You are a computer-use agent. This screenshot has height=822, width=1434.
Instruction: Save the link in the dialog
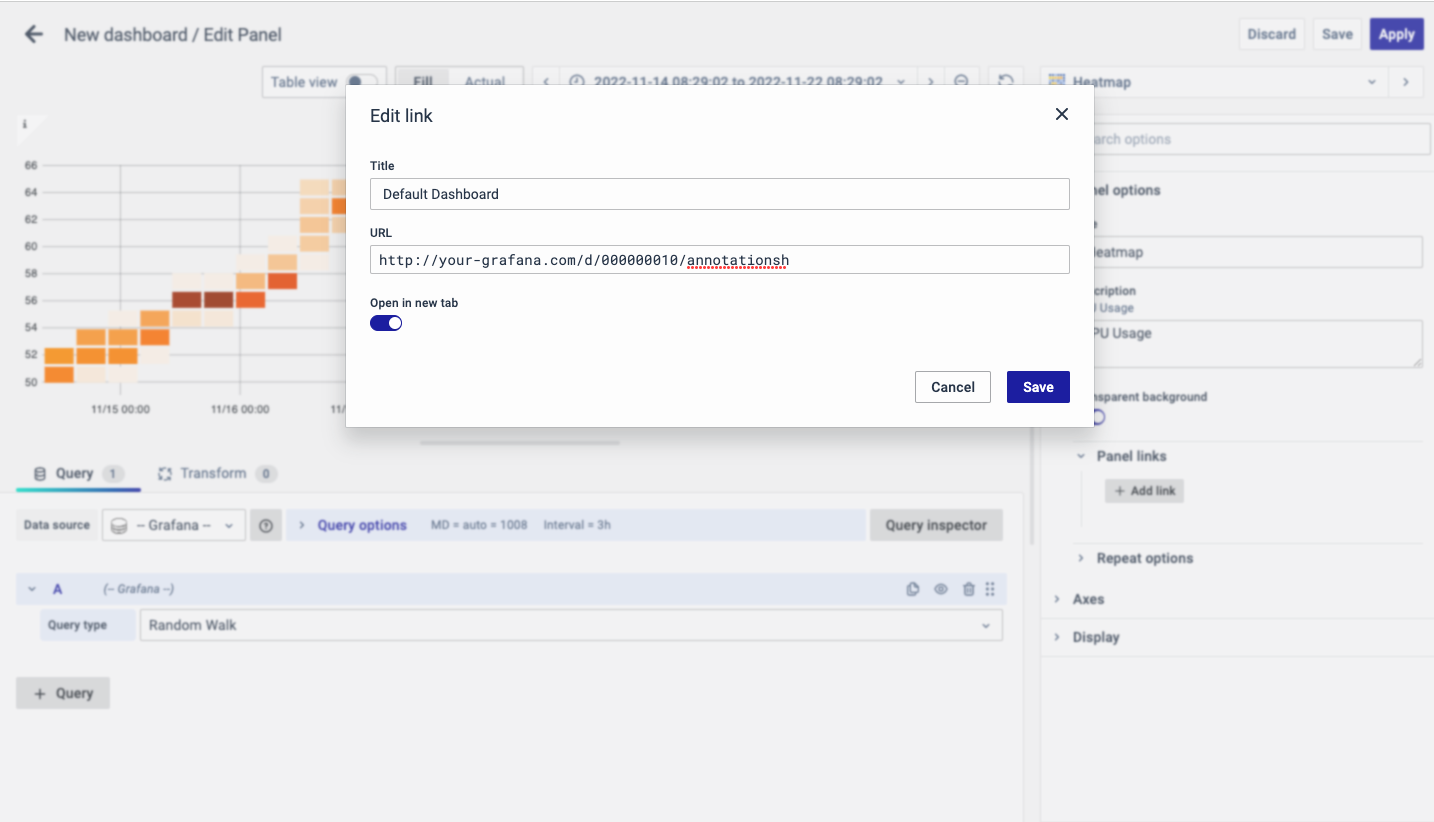pyautogui.click(x=1037, y=387)
